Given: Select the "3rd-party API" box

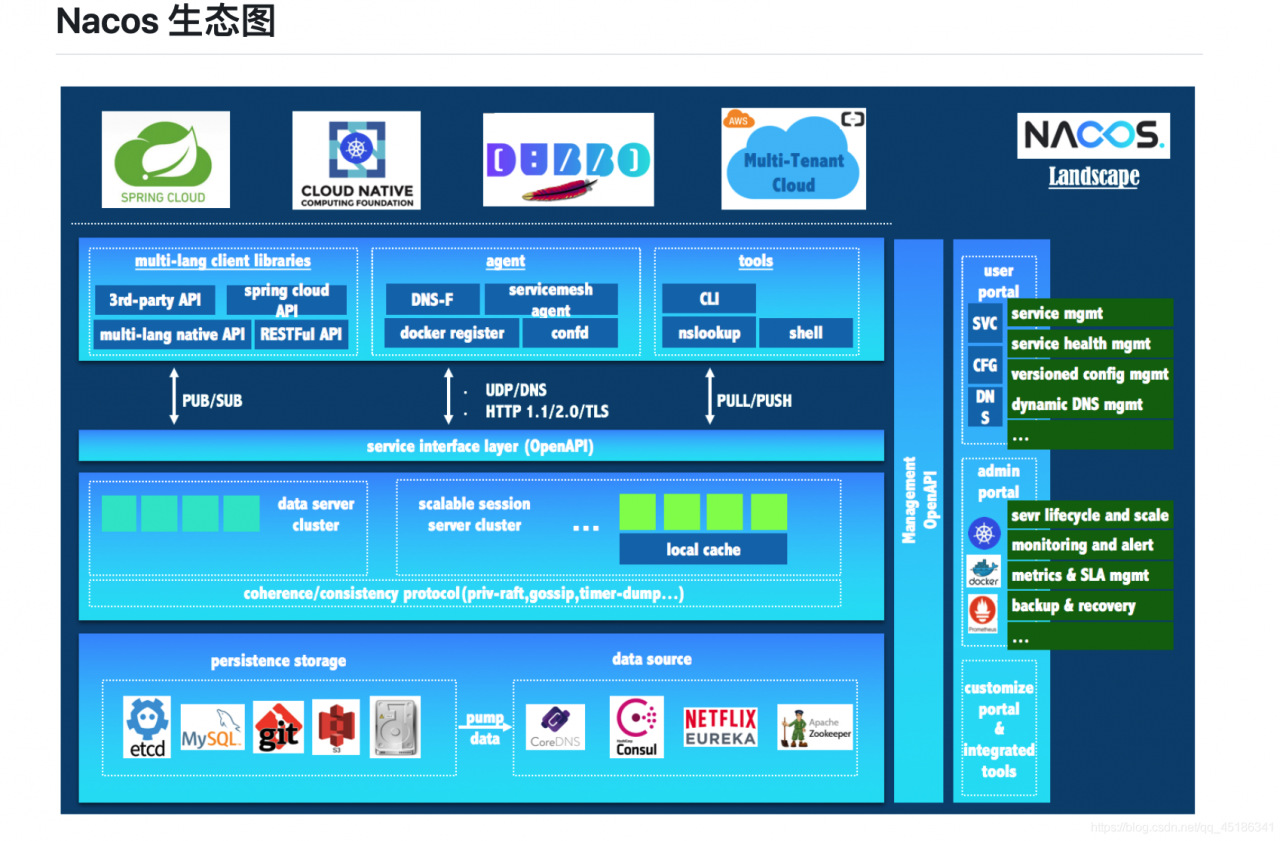Looking at the screenshot, I should pyautogui.click(x=155, y=300).
